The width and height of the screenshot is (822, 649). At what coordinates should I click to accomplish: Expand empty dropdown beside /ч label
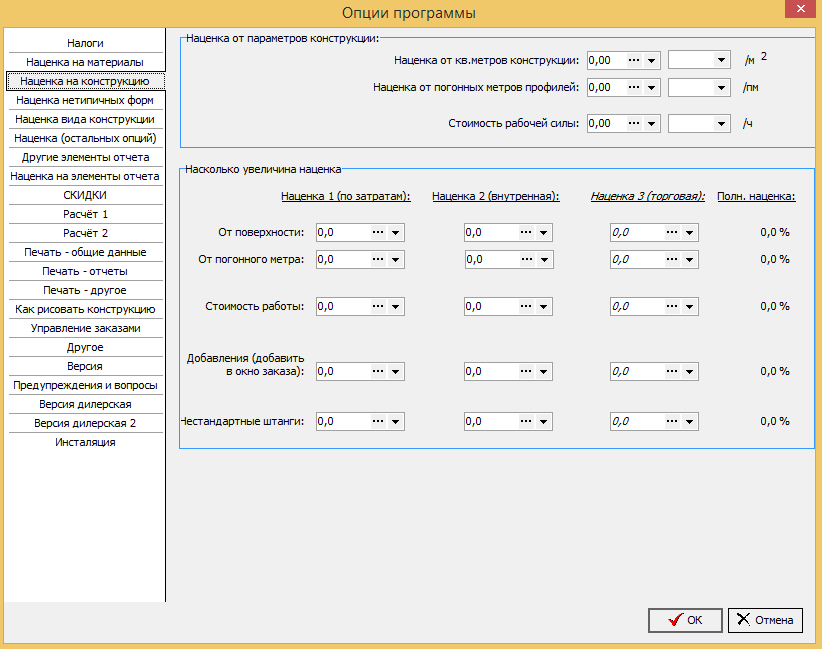721,124
